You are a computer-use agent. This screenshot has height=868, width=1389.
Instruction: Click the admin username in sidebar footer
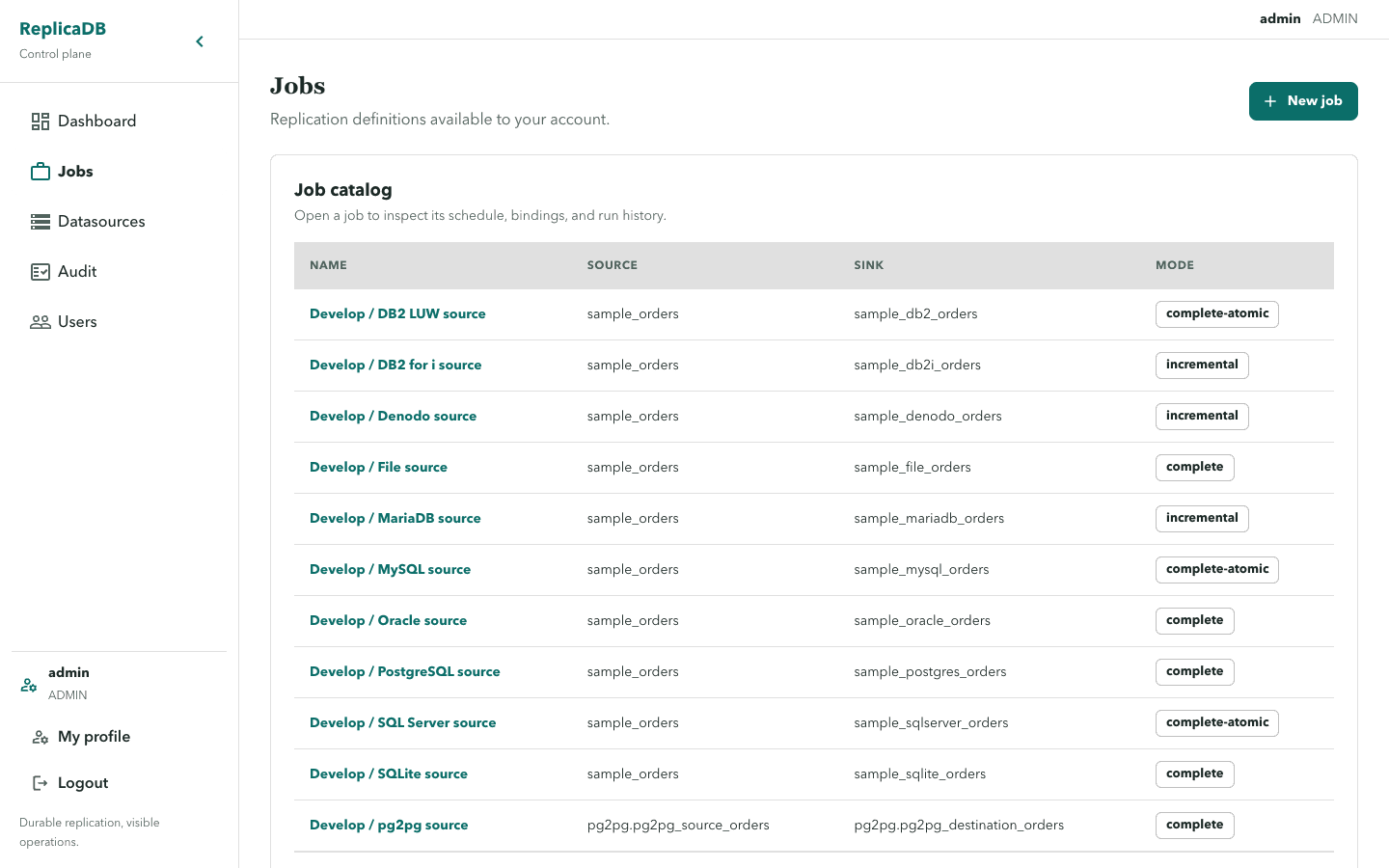(x=68, y=673)
